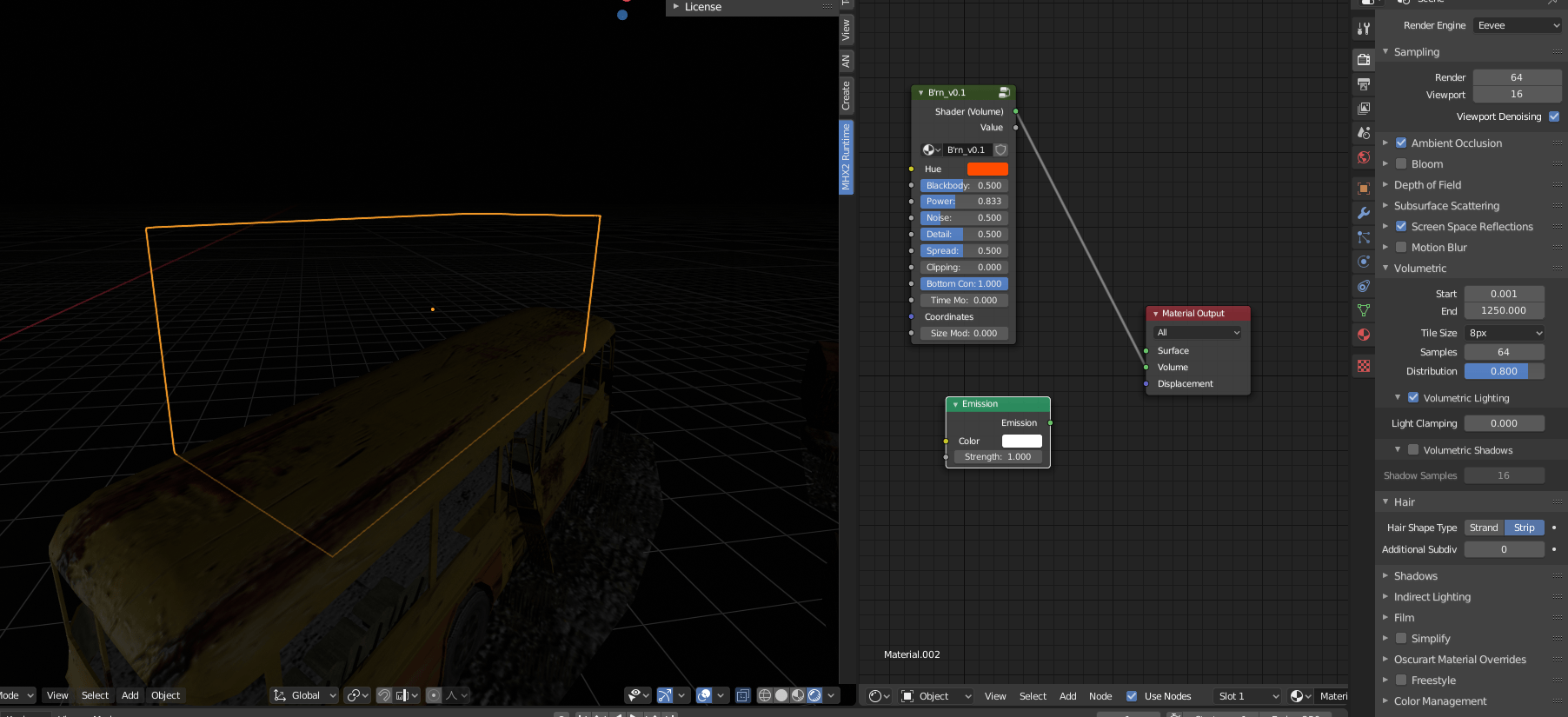The width and height of the screenshot is (1568, 717).
Task: Enable Bloom checkbox
Action: pos(1401,163)
